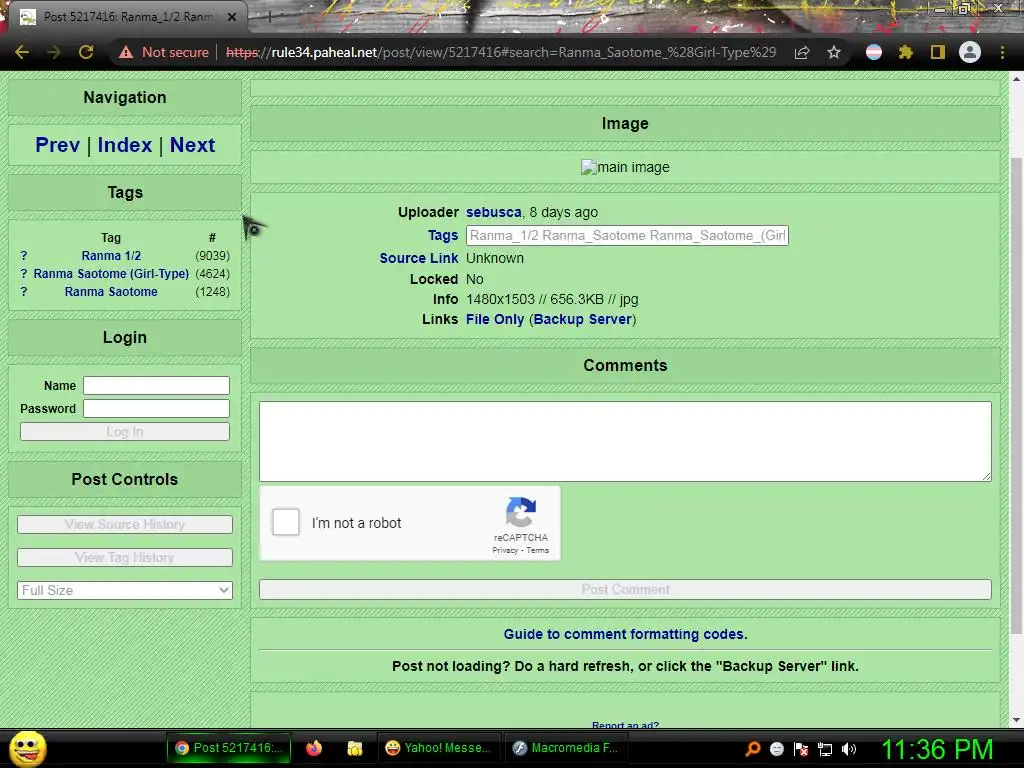Select the Post 5217416 browser tab
Viewport: 1024px width, 768px height.
click(x=127, y=17)
